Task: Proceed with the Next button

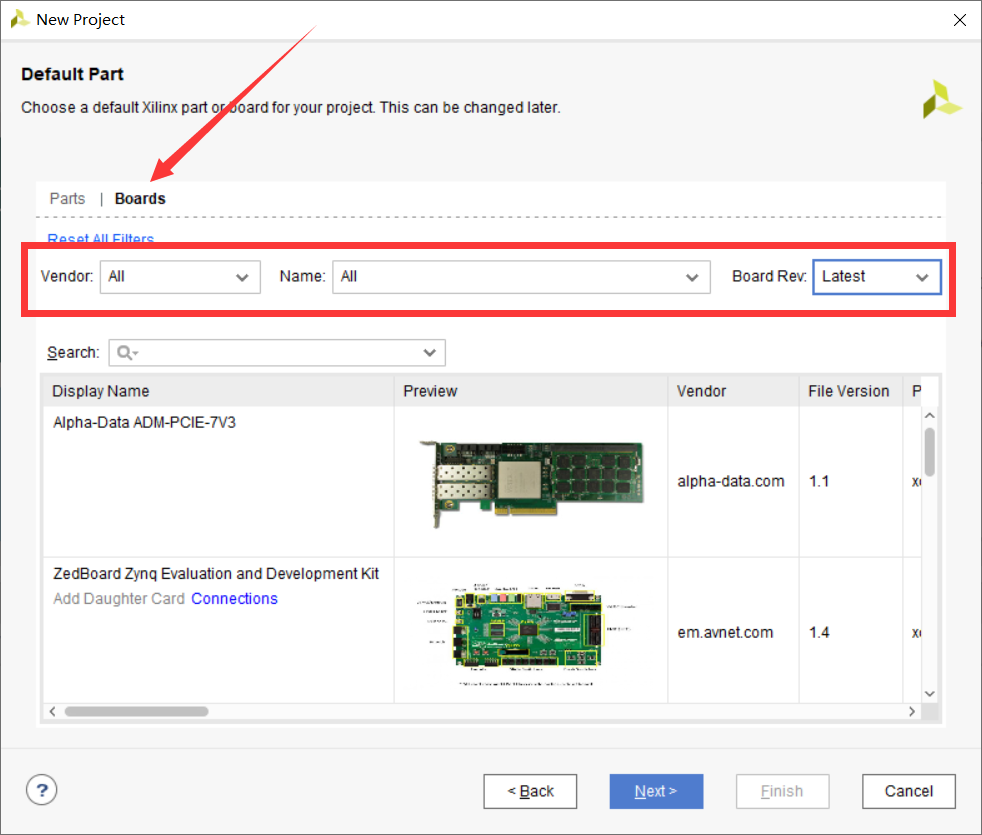Action: [656, 791]
